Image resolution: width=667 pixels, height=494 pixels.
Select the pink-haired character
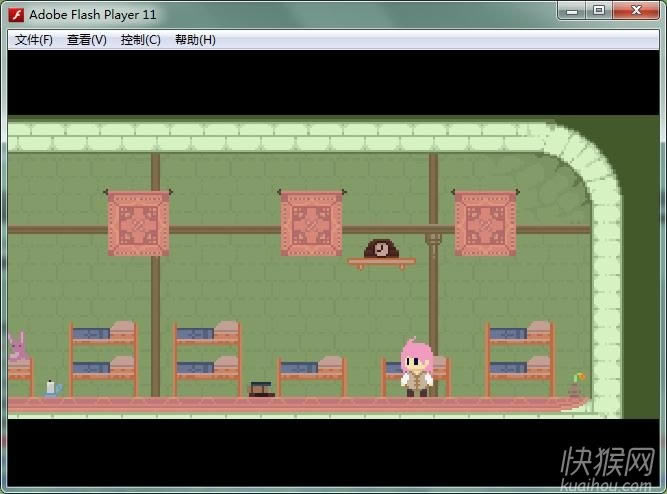pyautogui.click(x=416, y=368)
